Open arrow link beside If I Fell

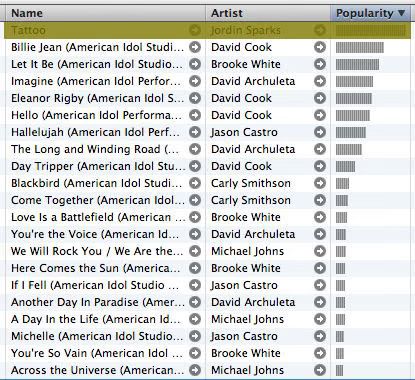coord(195,285)
